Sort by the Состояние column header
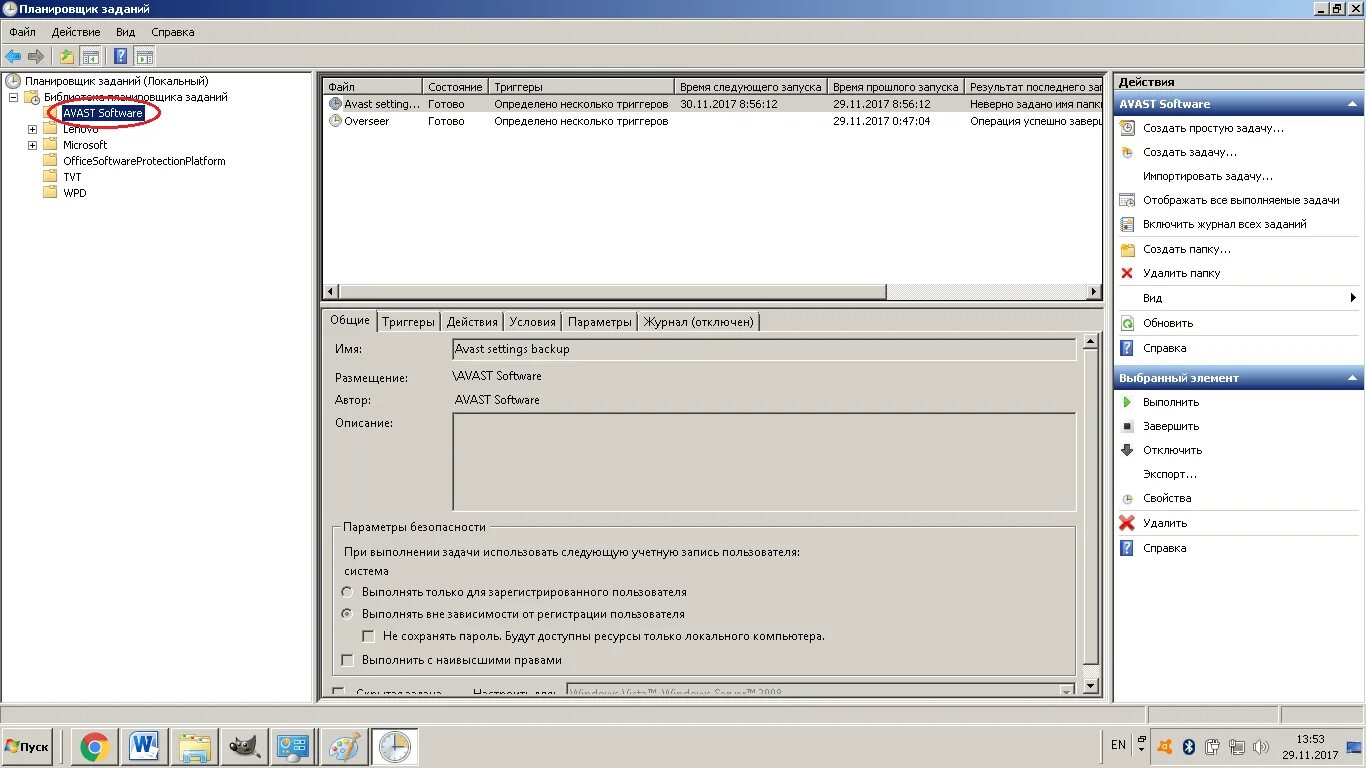The image size is (1366, 768). pos(455,87)
